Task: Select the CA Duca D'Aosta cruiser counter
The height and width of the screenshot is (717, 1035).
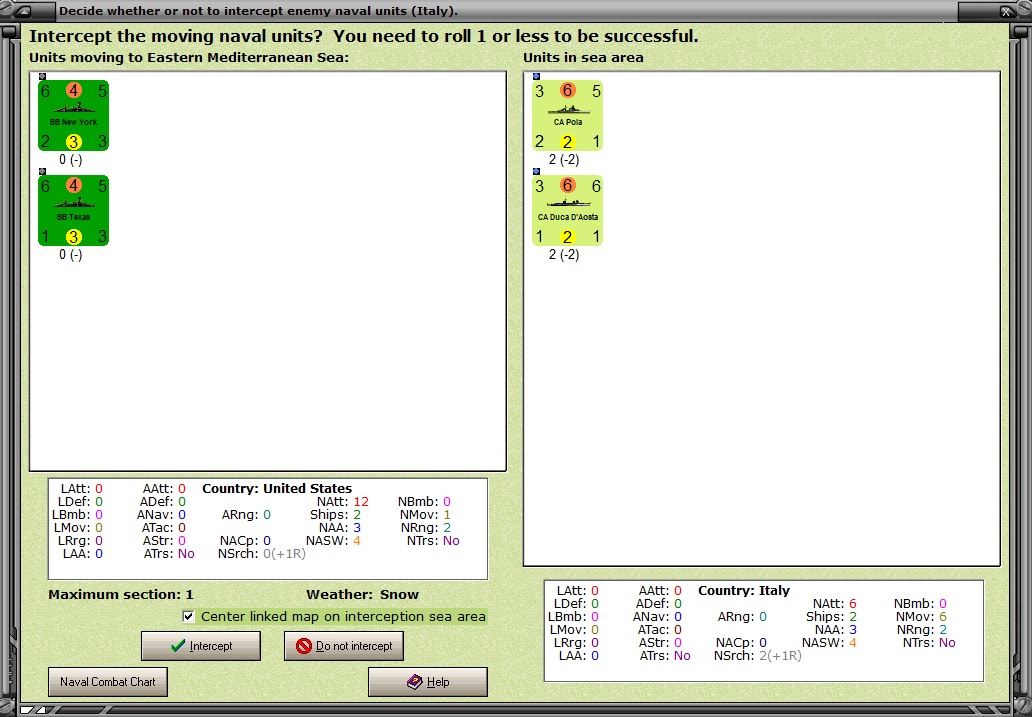Action: point(568,211)
